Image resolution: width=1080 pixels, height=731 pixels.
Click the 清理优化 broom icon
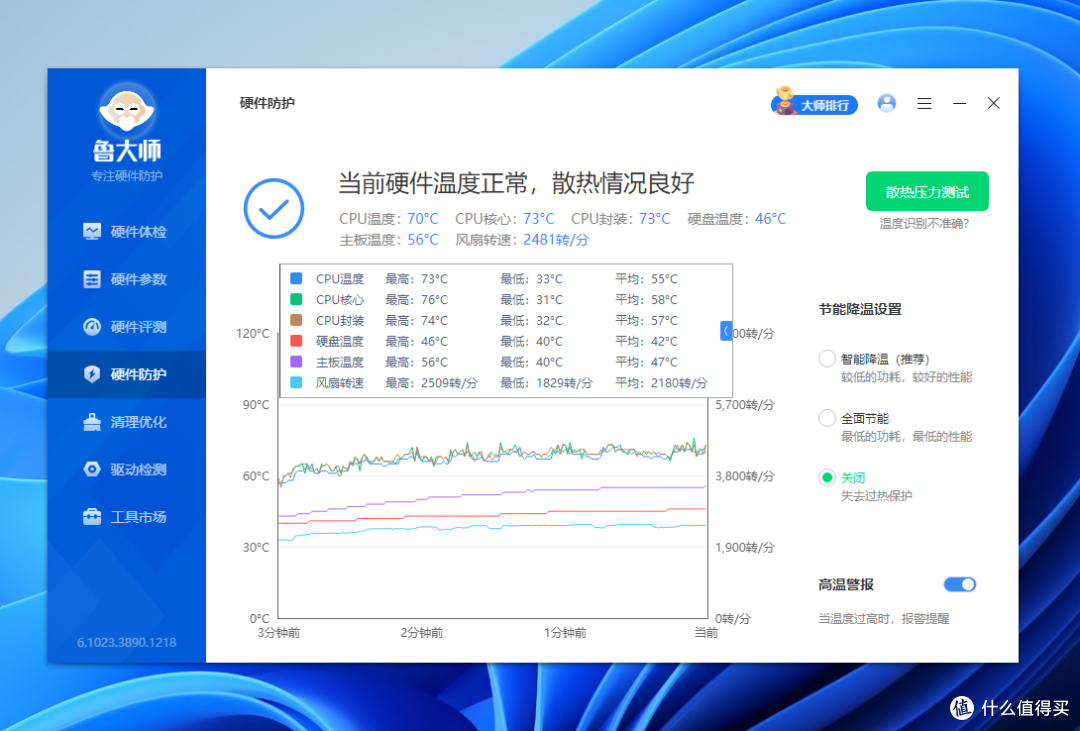[92, 422]
